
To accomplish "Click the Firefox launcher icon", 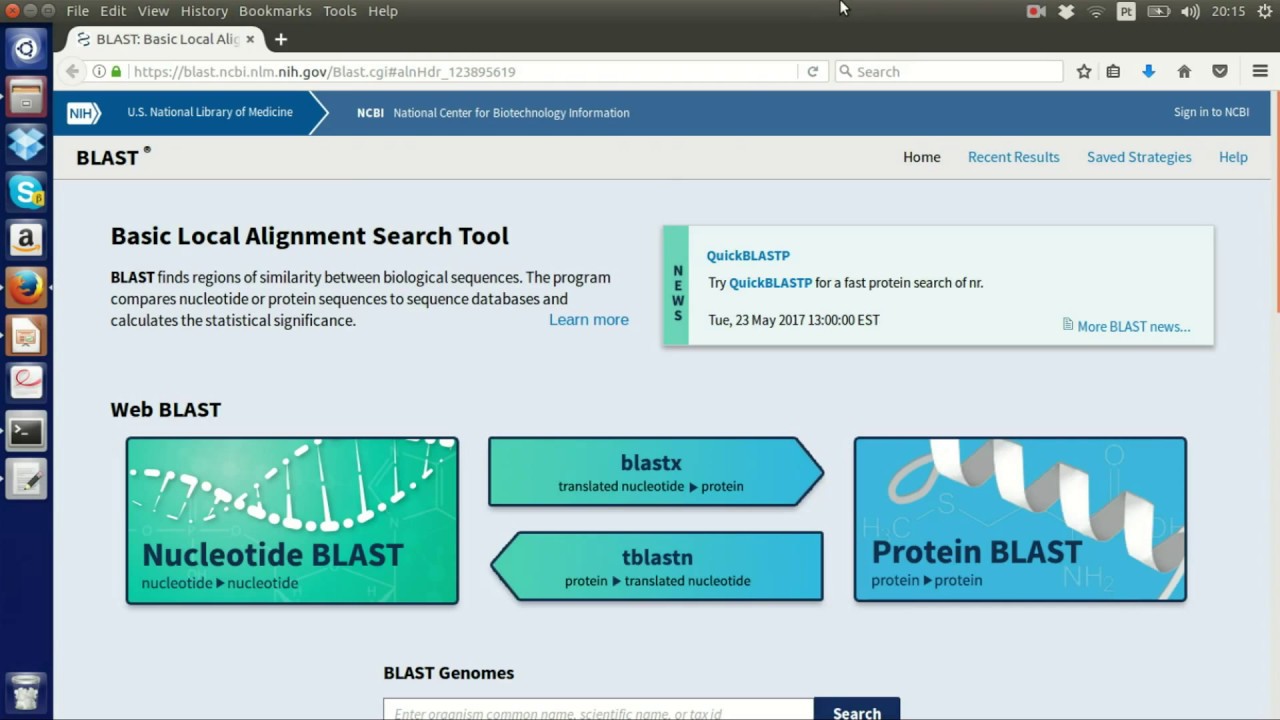I will click(26, 289).
